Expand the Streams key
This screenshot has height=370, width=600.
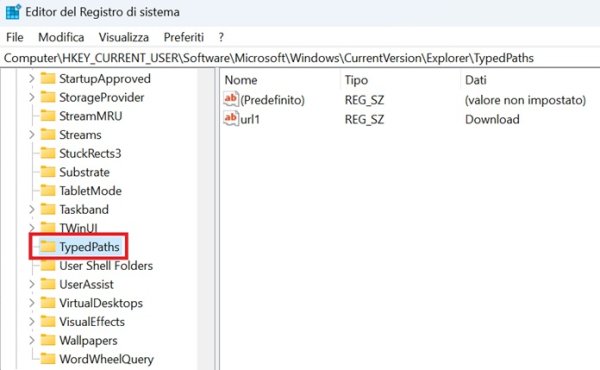point(32,135)
